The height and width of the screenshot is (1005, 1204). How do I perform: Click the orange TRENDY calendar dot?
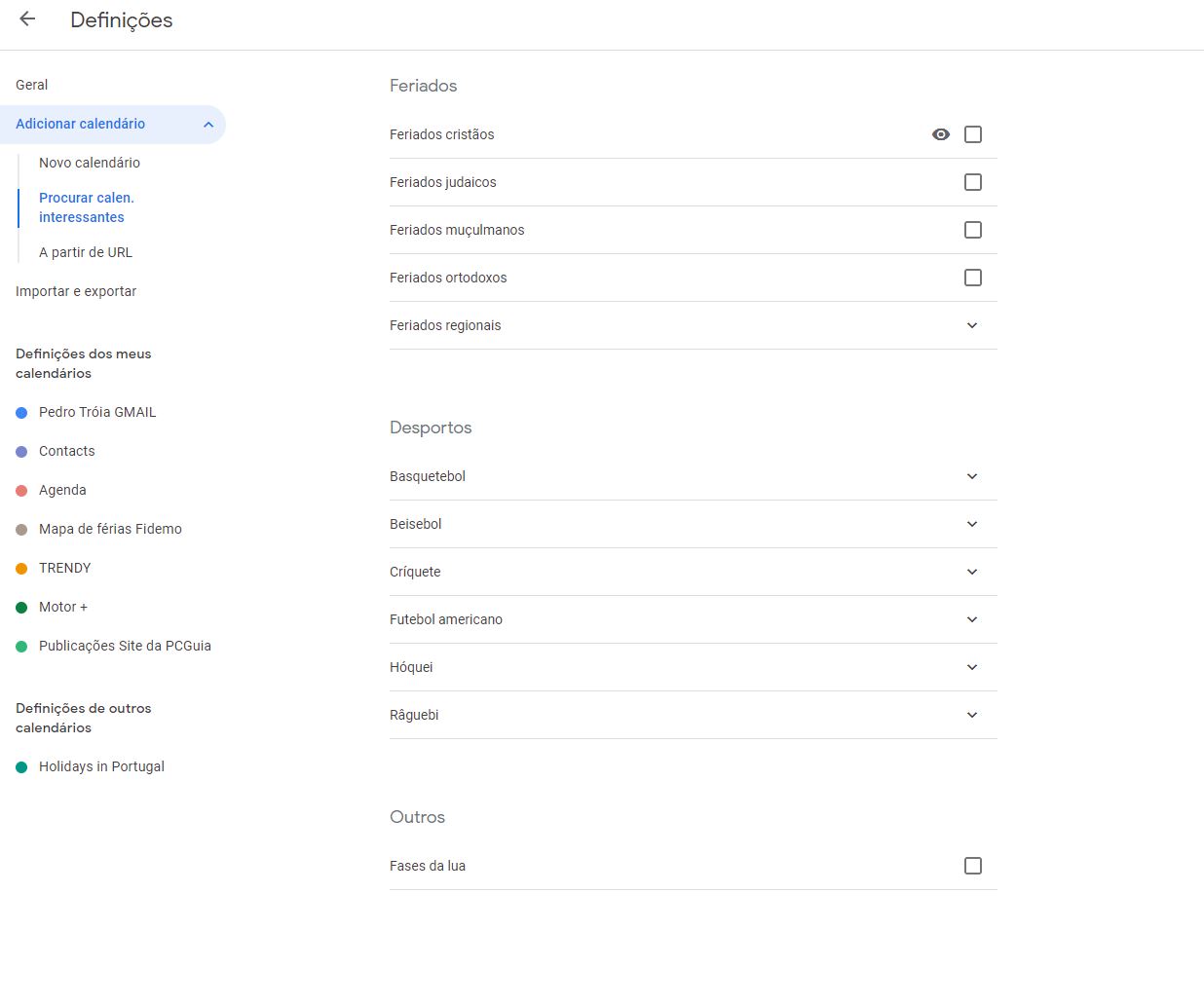tap(21, 569)
